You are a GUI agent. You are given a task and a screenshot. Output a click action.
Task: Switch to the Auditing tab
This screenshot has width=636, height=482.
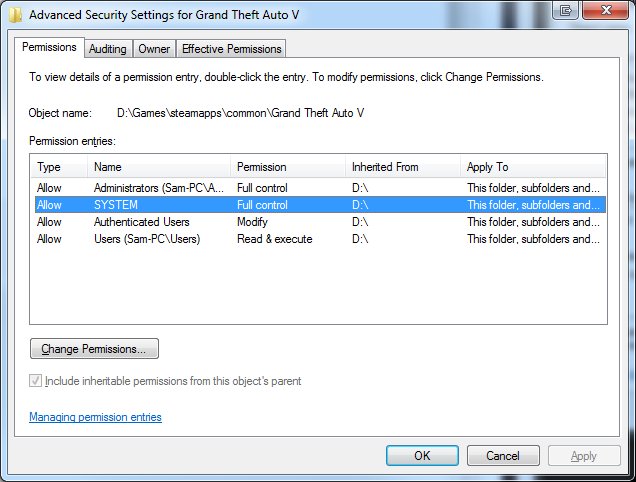[x=107, y=48]
